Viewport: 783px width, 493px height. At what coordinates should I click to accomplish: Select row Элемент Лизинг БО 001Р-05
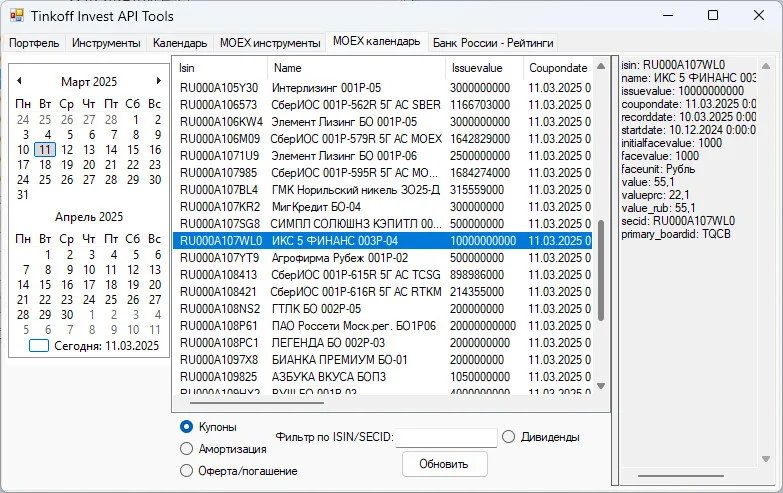tap(383, 122)
